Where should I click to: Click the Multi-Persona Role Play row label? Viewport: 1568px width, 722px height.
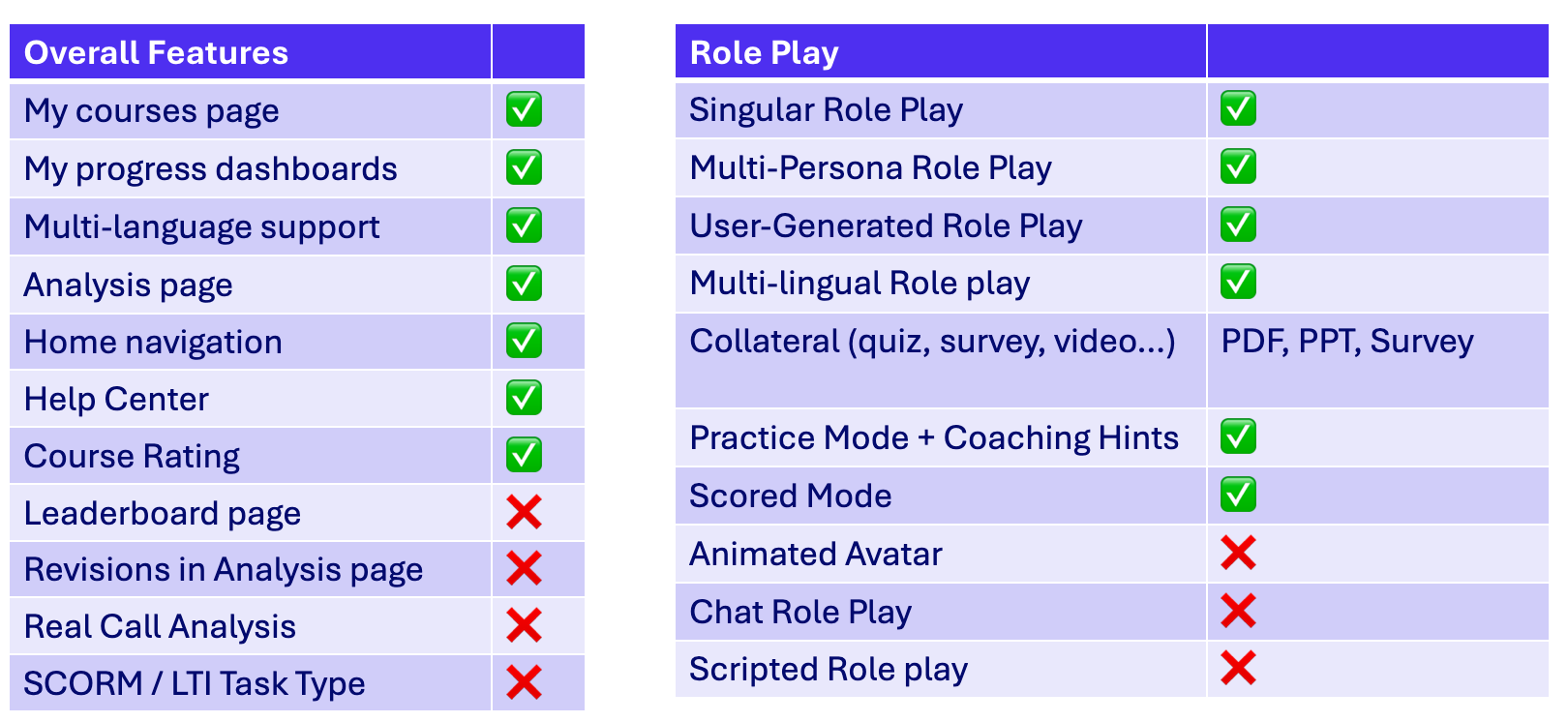click(870, 167)
